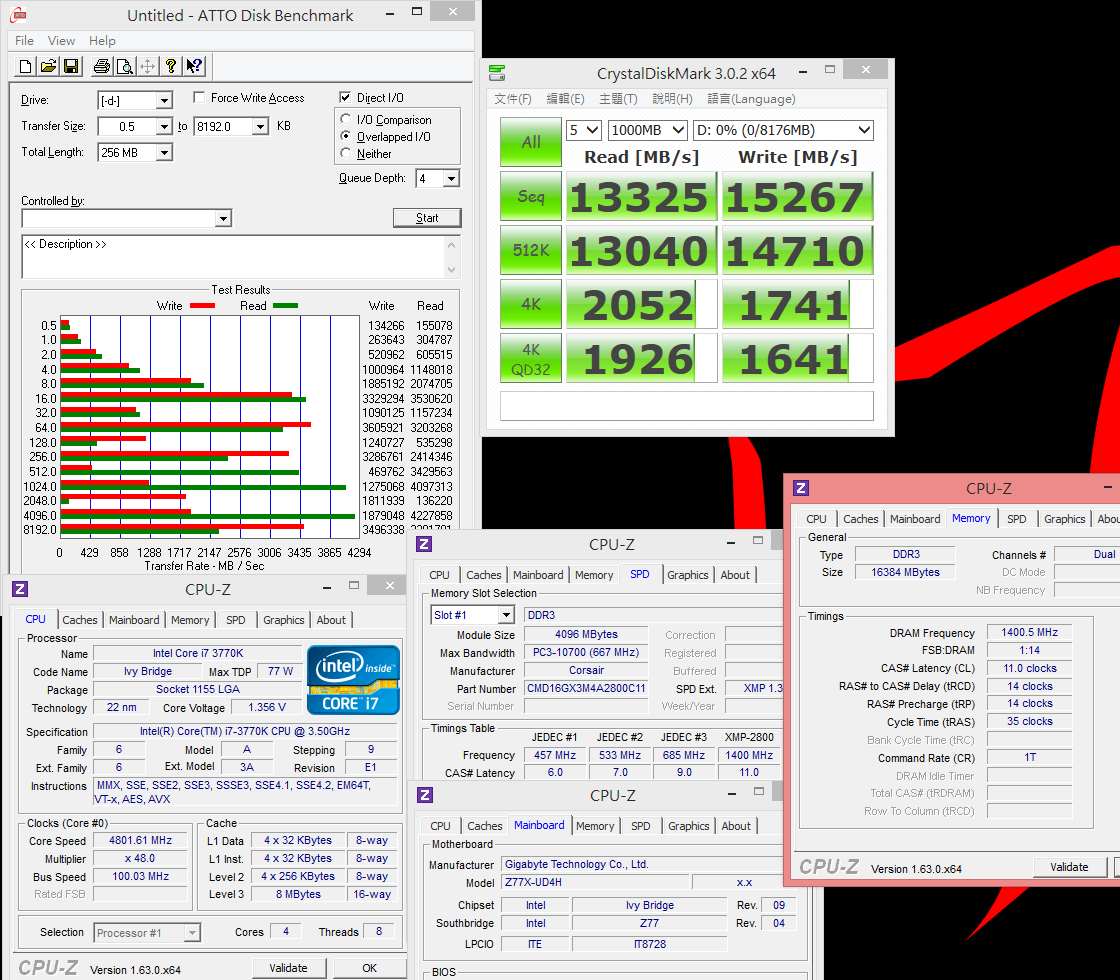Activate the context help arrow-question icon
1120x980 pixels.
pos(194,66)
